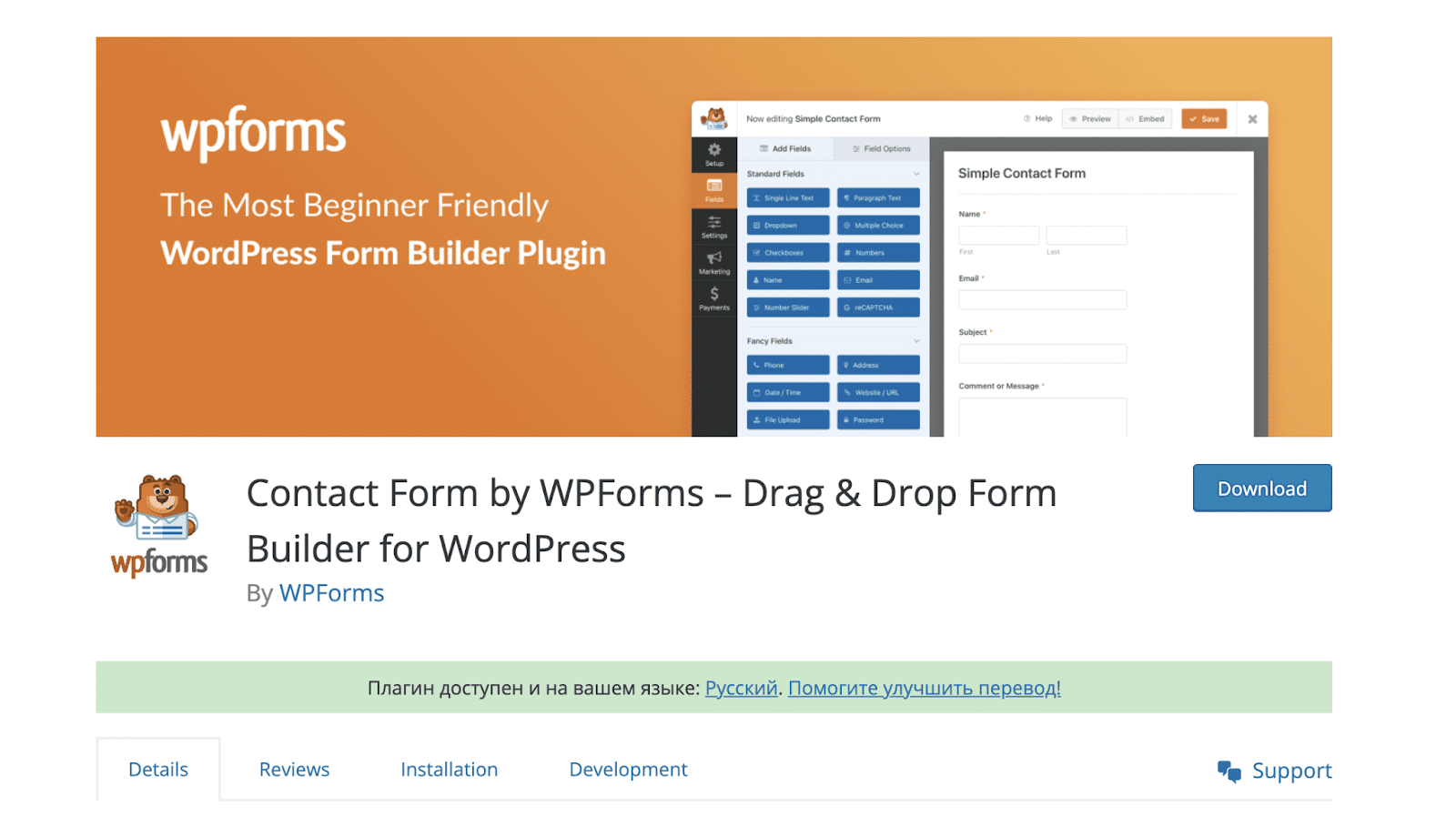1456x827 pixels.
Task: Open the Setup gear in the builder sidebar
Action: point(714,155)
